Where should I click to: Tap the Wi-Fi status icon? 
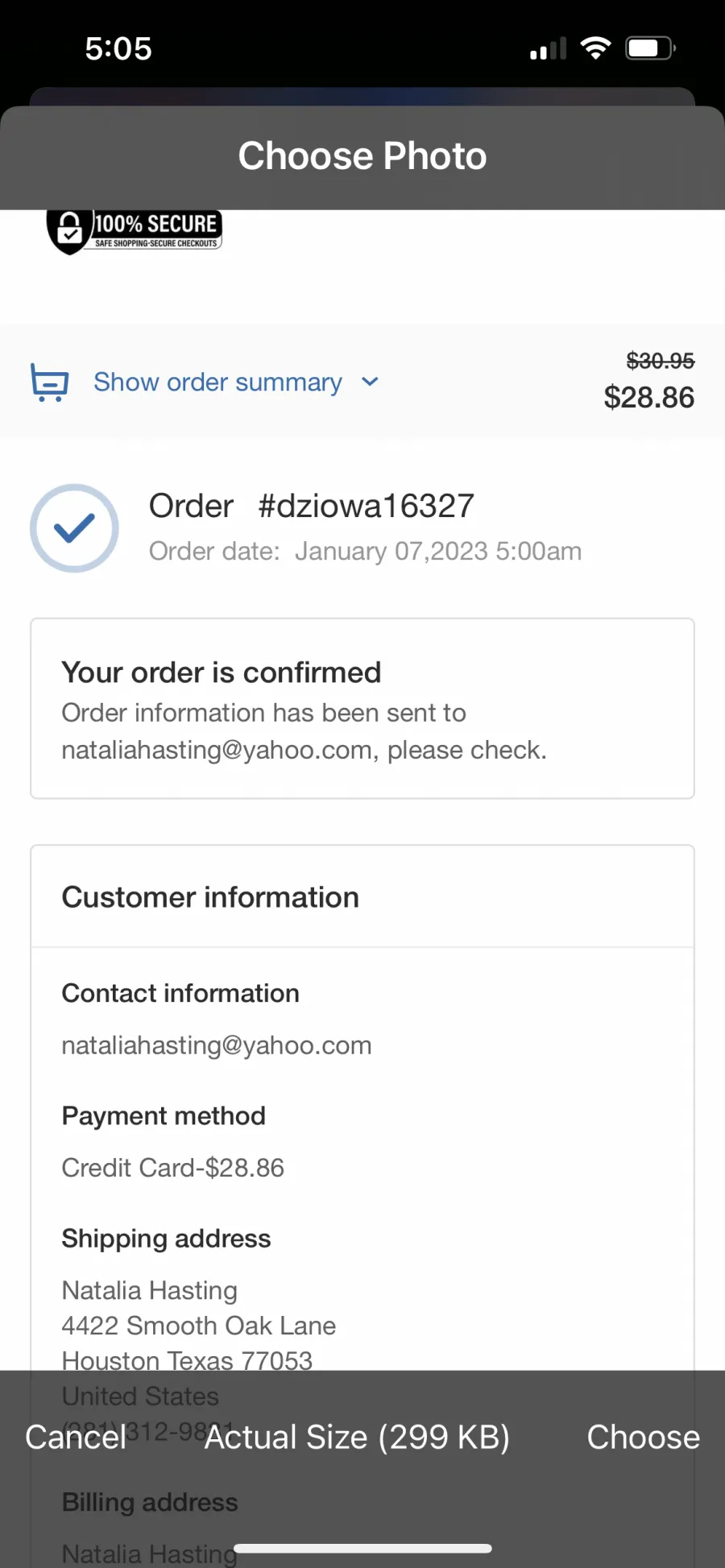click(x=595, y=48)
